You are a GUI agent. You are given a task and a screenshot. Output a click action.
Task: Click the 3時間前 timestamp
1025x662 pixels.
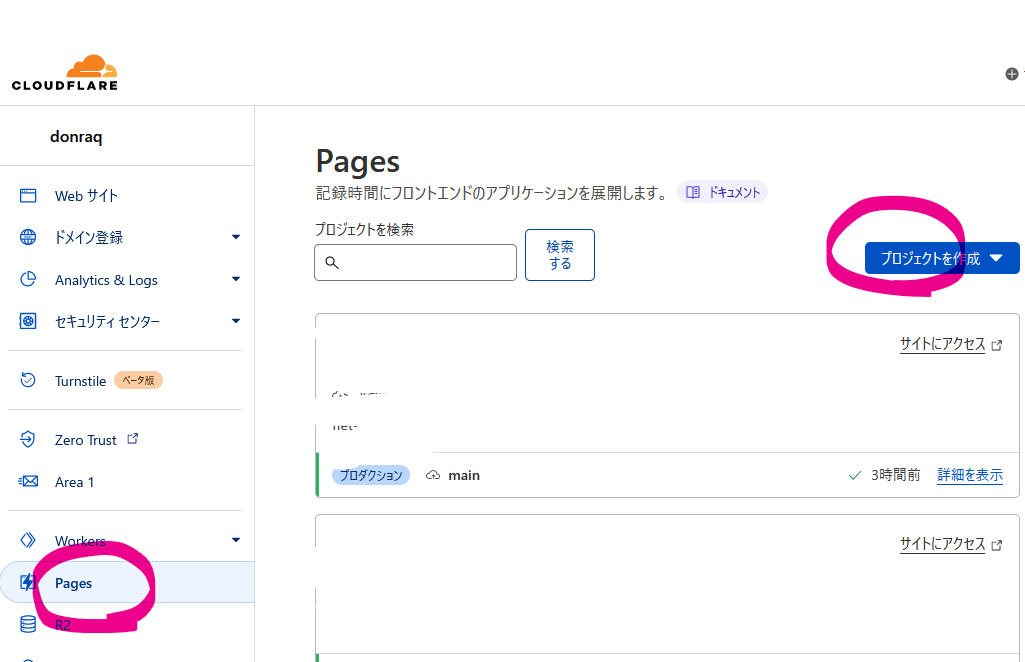tap(896, 475)
